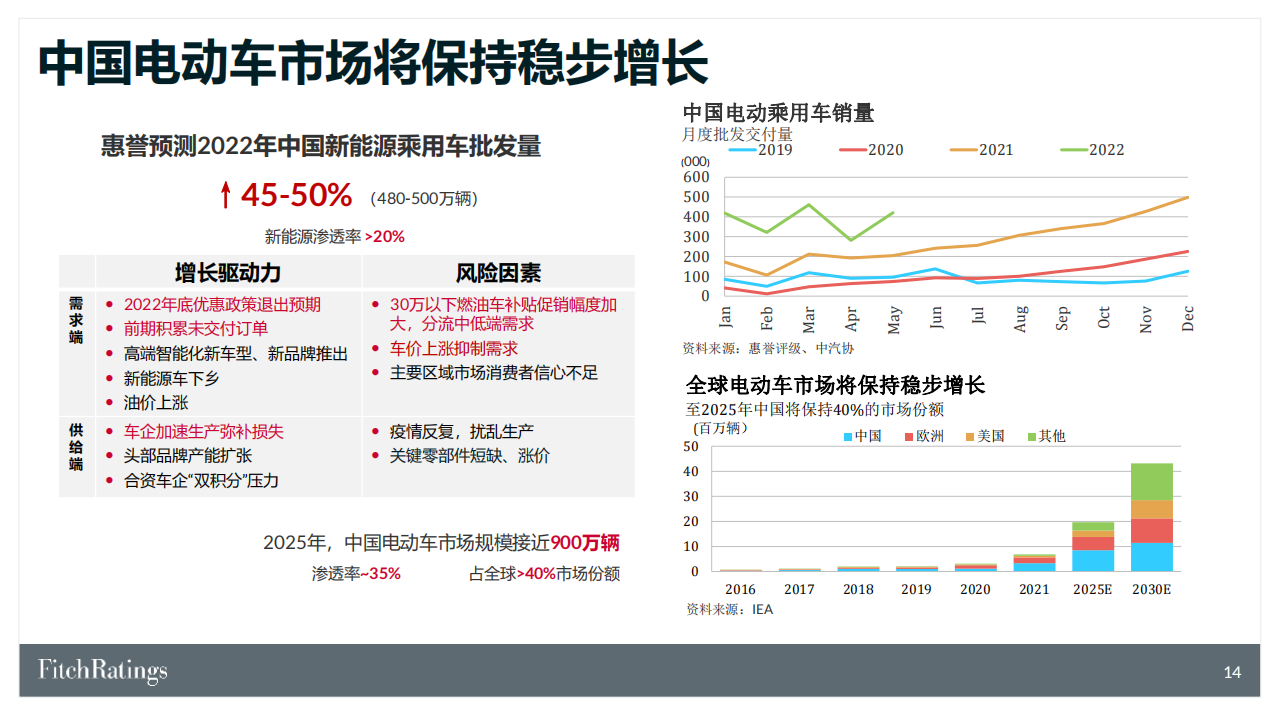Click chart title 中国电动乘用车销量

click(x=779, y=113)
